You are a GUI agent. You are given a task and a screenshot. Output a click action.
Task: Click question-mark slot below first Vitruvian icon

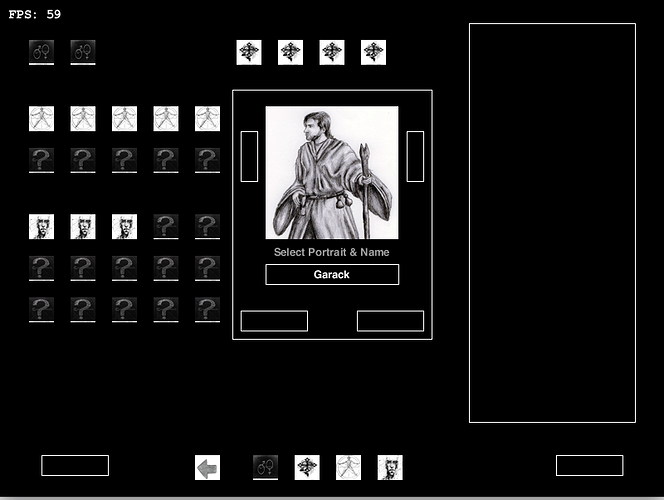pyautogui.click(x=42, y=160)
